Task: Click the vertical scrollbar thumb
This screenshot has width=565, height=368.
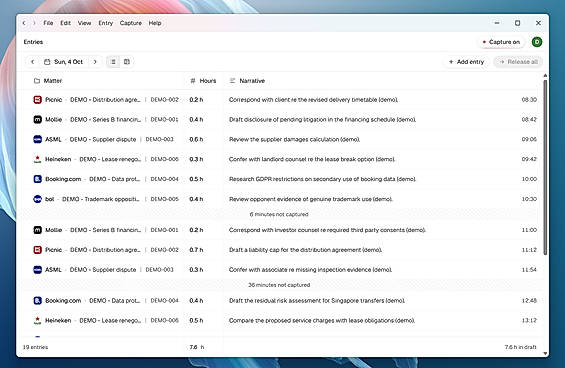Action: click(x=545, y=167)
